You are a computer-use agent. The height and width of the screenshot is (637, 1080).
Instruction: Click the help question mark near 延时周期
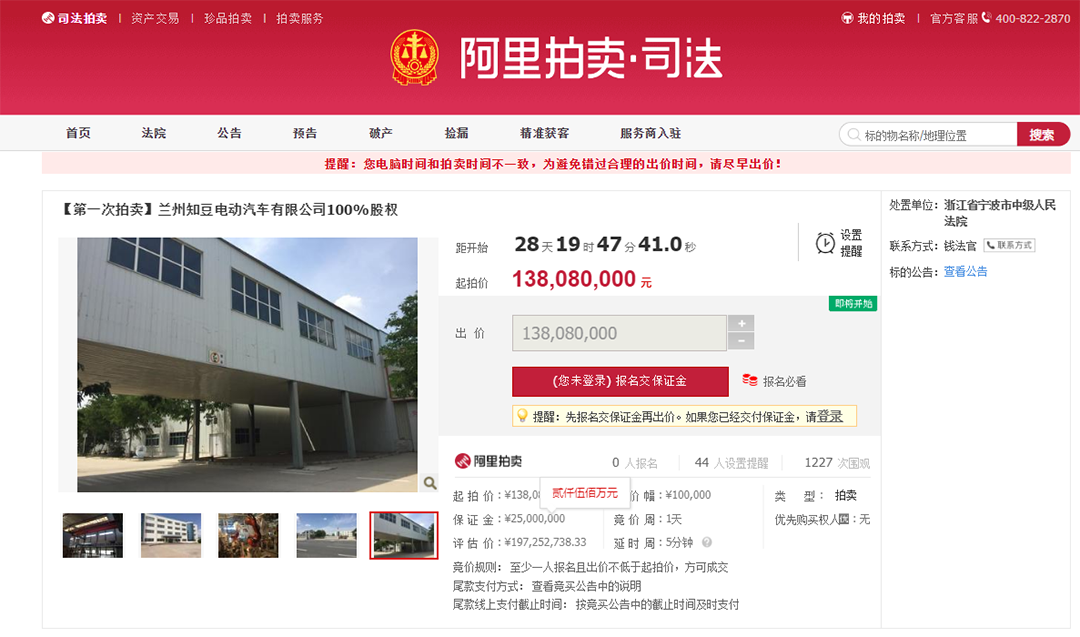pos(707,542)
